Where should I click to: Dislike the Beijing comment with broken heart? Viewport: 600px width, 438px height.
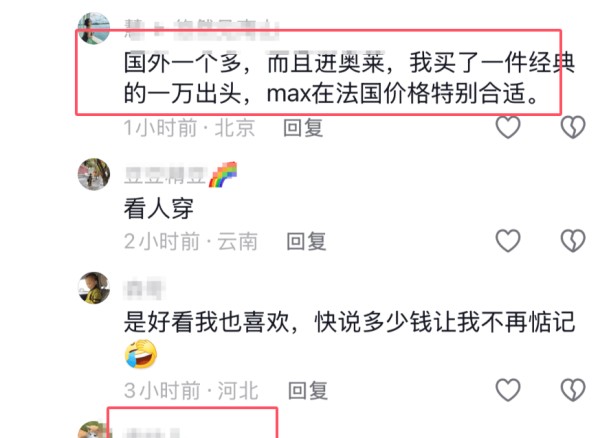click(x=573, y=127)
